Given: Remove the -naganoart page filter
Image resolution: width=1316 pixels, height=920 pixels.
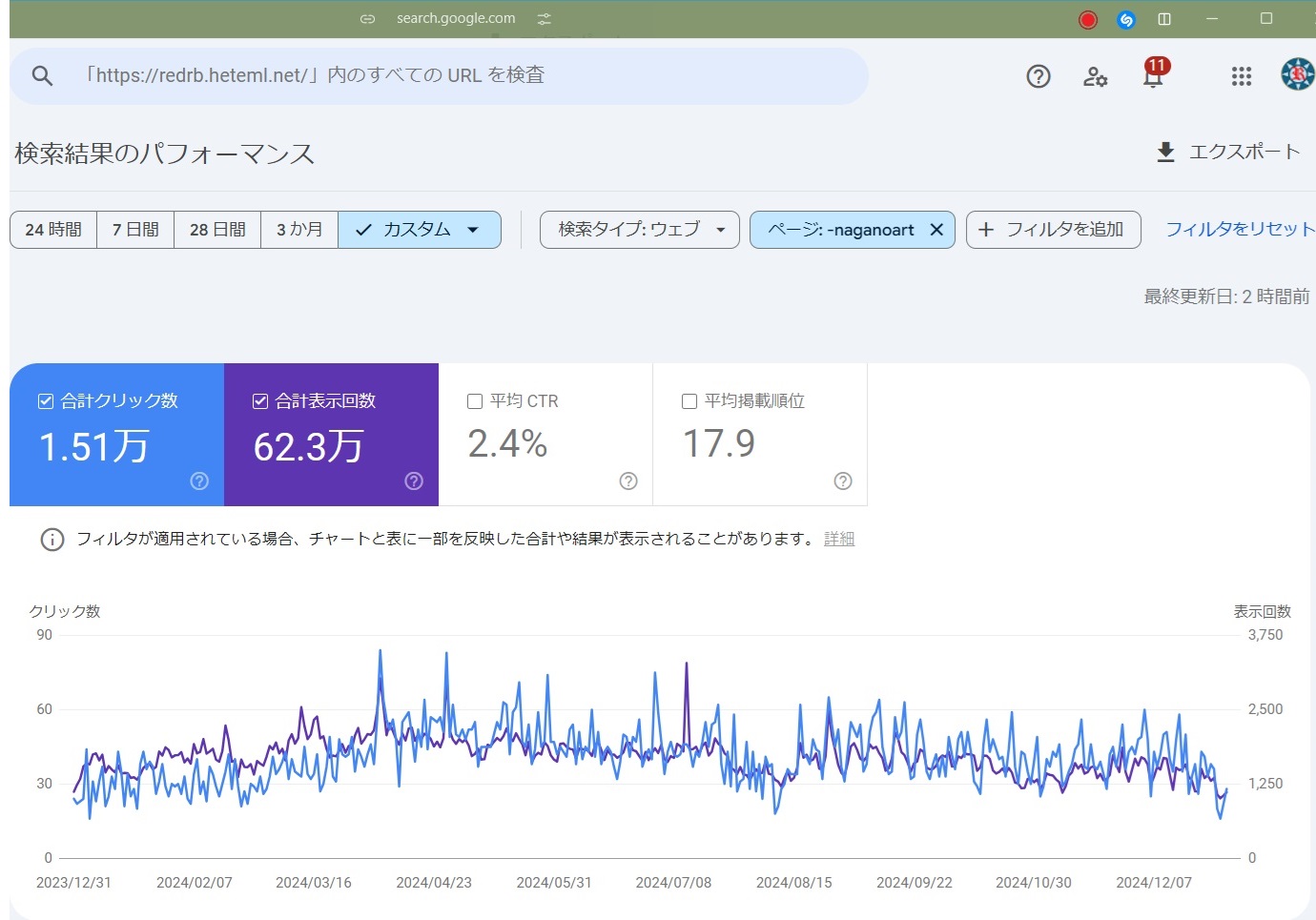Looking at the screenshot, I should 936,230.
